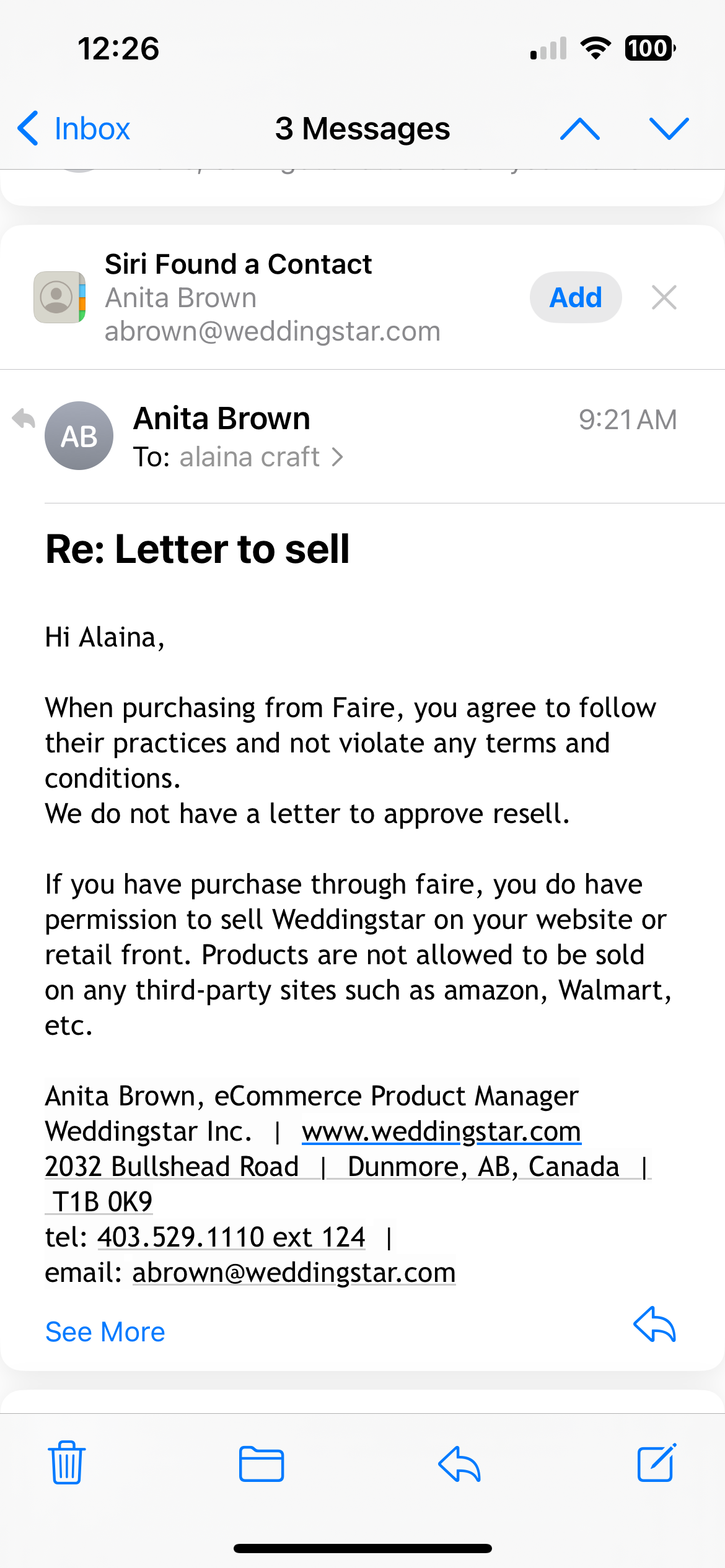This screenshot has height=1568, width=725.
Task: Tap the Re: Letter to sell subject
Action: [x=198, y=549]
